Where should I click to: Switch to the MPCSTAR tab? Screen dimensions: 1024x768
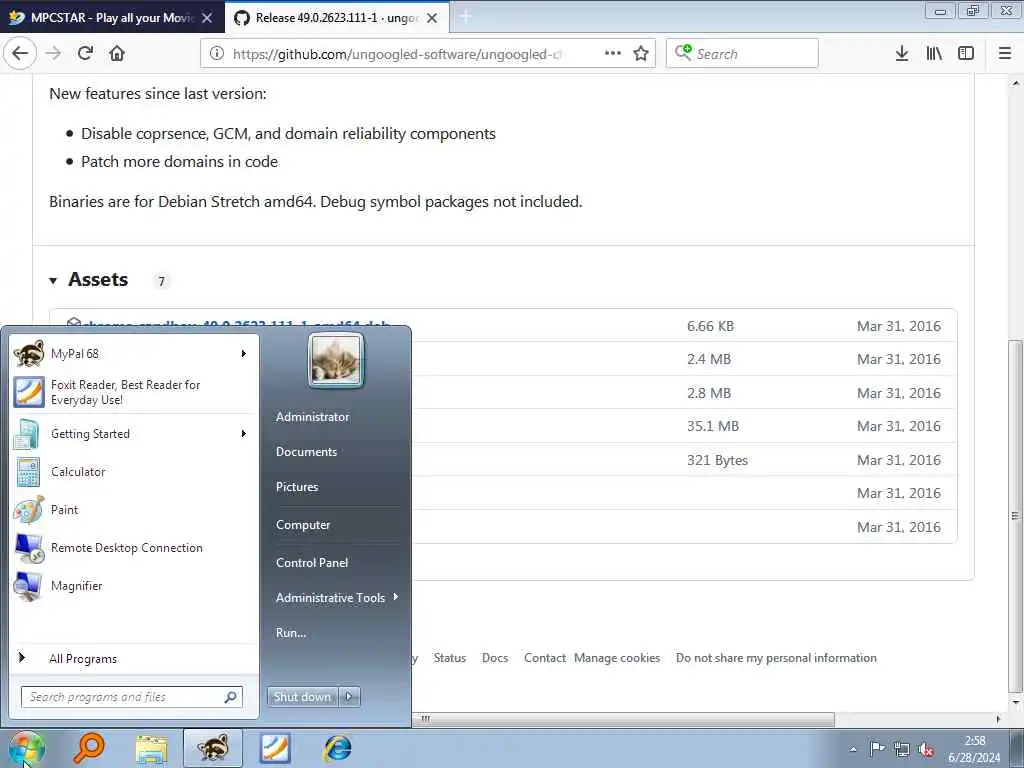pyautogui.click(x=112, y=18)
